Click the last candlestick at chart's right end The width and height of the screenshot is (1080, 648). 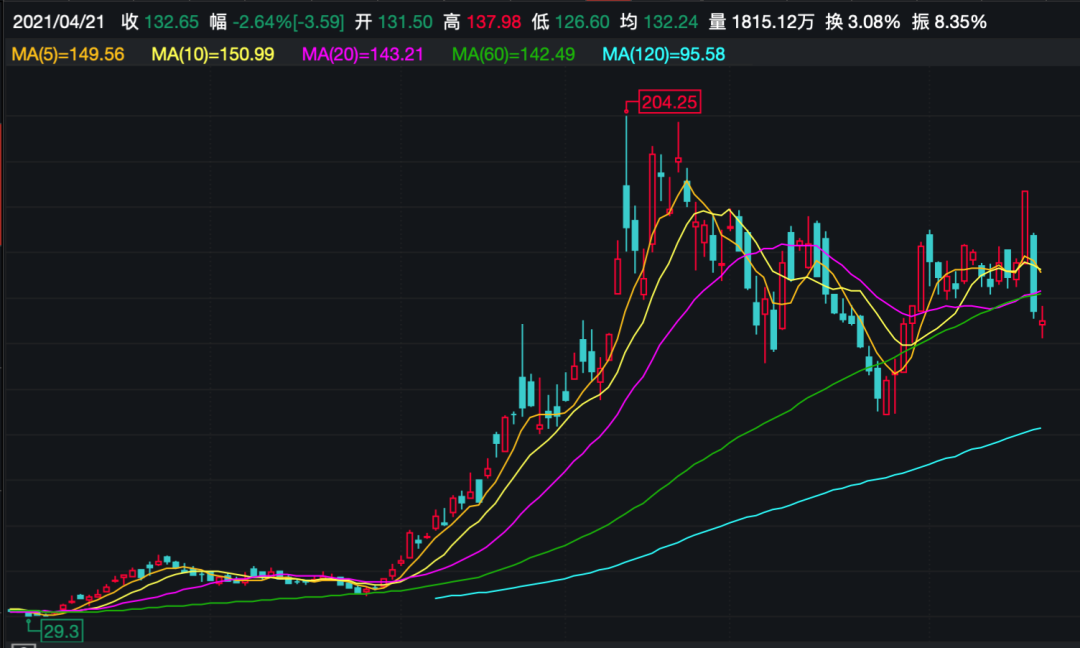[x=1042, y=322]
